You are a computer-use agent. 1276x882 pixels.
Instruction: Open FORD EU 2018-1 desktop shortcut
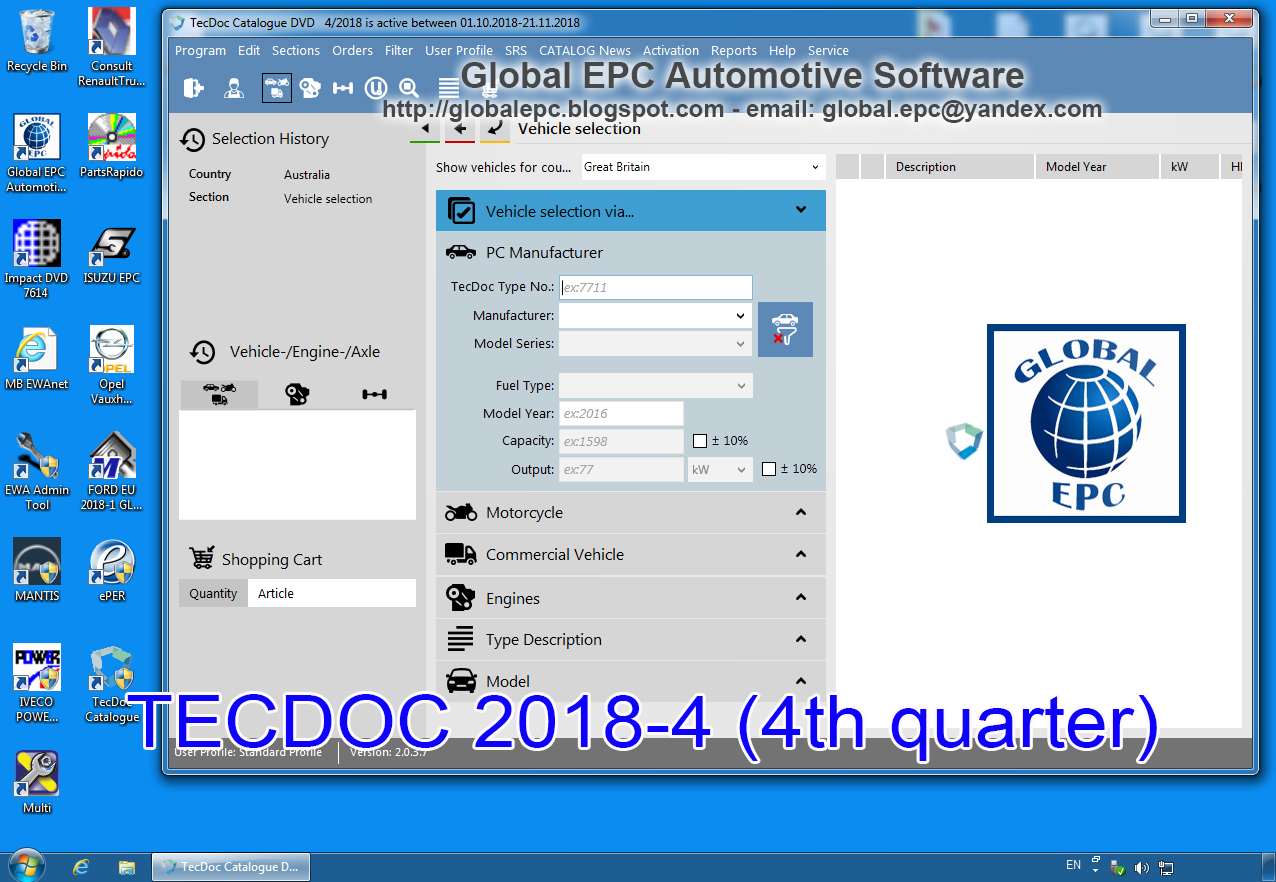[112, 471]
